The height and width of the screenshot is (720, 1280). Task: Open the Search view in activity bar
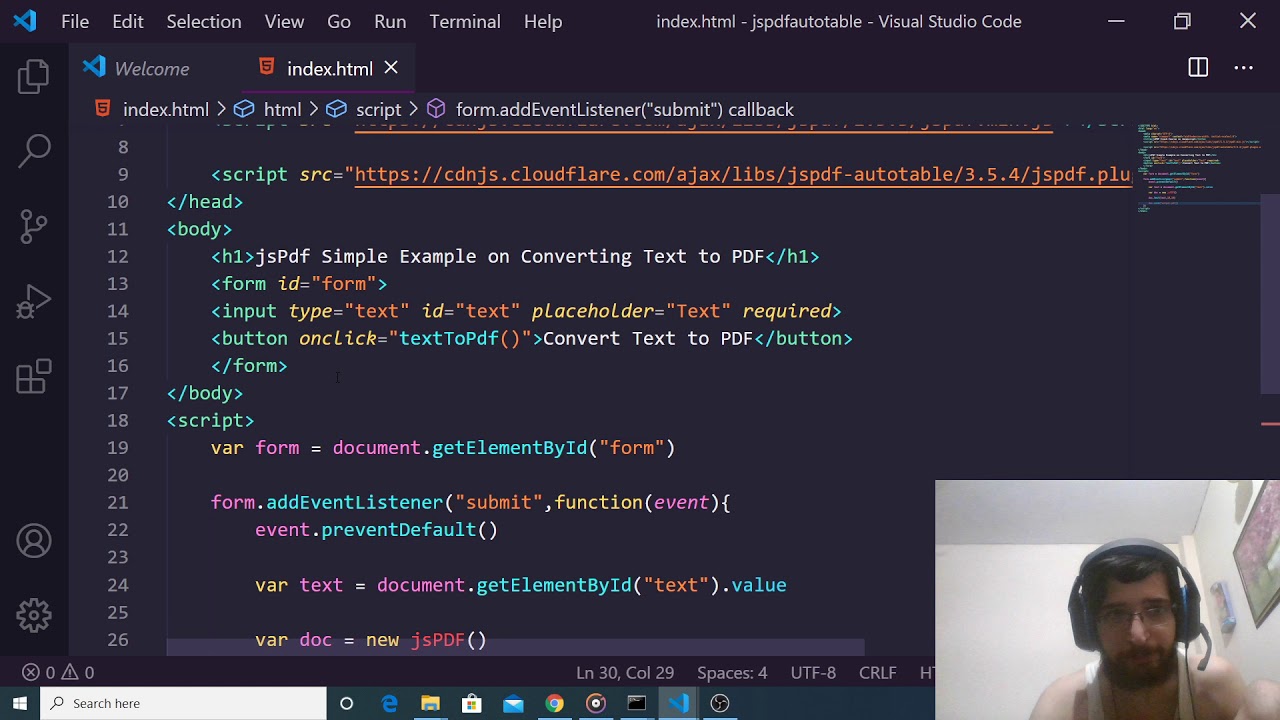[x=34, y=151]
